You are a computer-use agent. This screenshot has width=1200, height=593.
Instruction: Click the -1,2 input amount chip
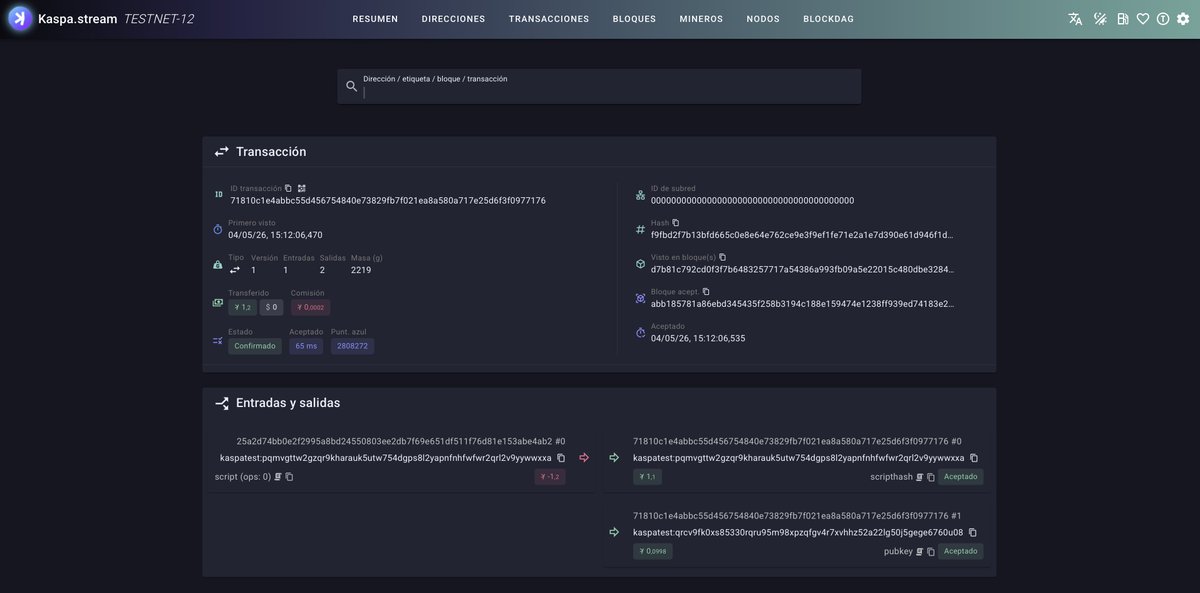coord(550,477)
